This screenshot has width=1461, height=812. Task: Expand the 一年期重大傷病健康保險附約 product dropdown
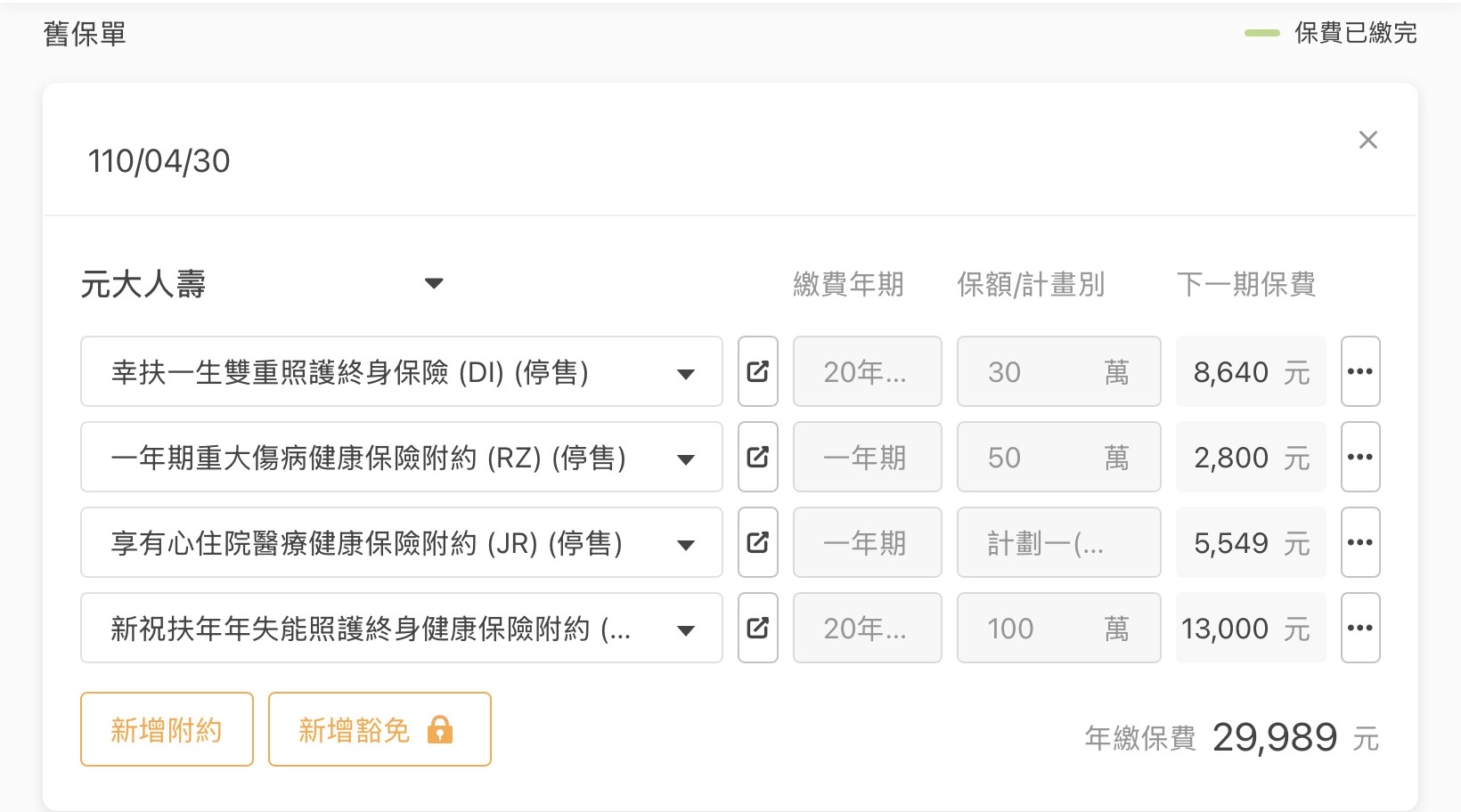click(x=685, y=459)
